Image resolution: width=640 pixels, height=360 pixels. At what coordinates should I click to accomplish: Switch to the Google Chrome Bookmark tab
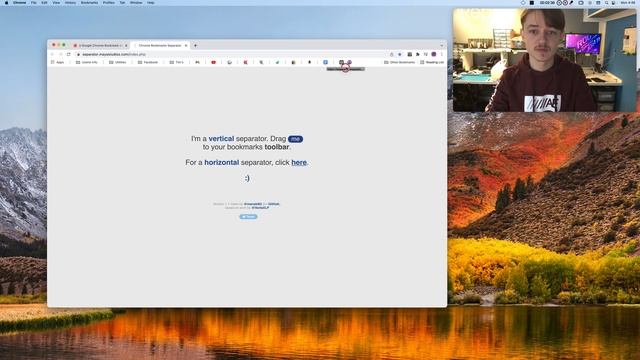tap(100, 45)
